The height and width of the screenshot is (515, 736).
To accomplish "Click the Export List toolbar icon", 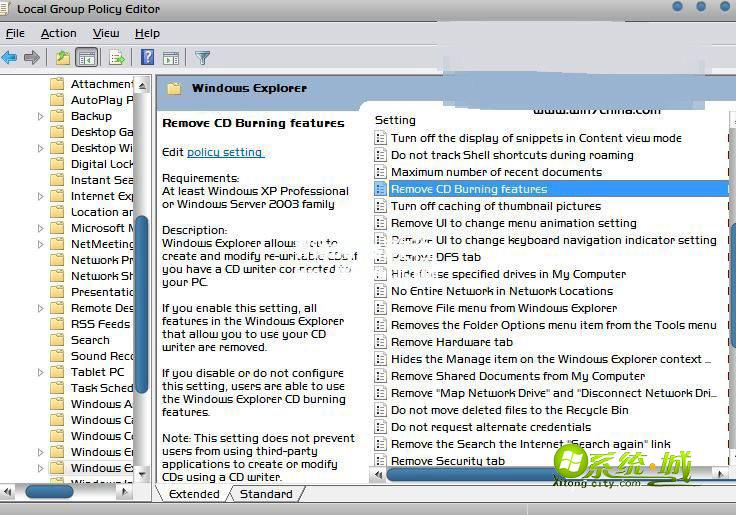I will click(x=117, y=58).
